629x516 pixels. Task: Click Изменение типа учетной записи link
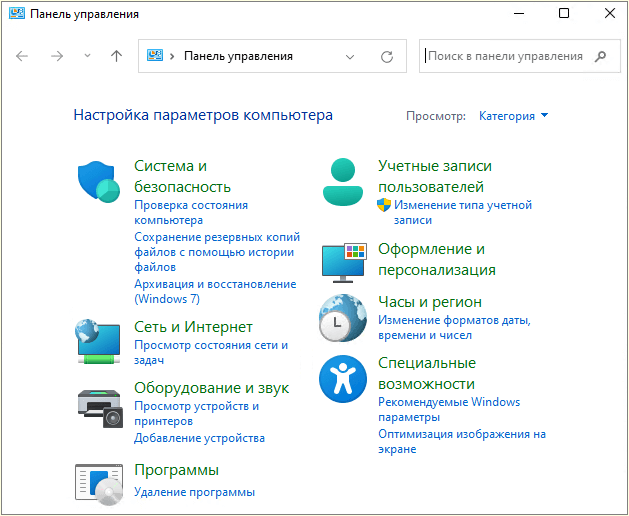coord(463,212)
